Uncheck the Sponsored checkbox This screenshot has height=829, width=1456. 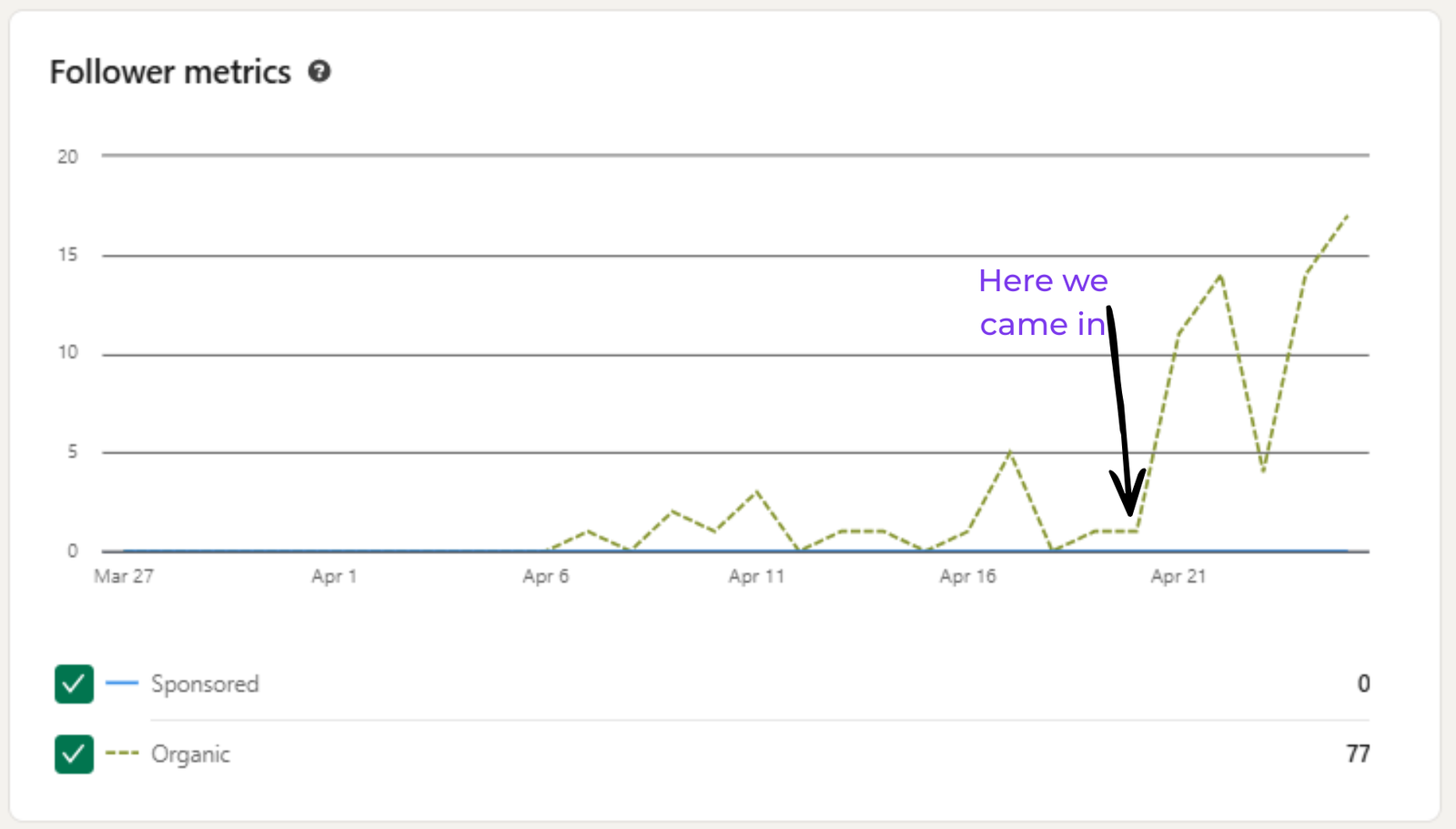pyautogui.click(x=74, y=683)
